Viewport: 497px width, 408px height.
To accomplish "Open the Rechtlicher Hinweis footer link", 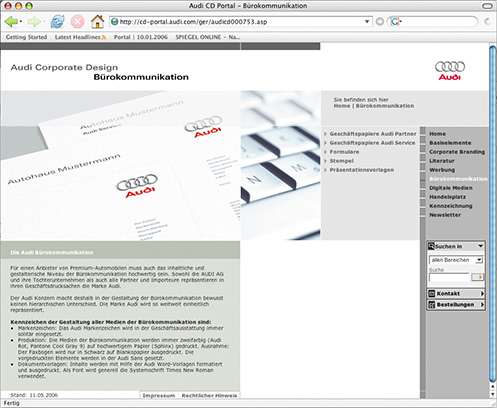I will pyautogui.click(x=209, y=396).
